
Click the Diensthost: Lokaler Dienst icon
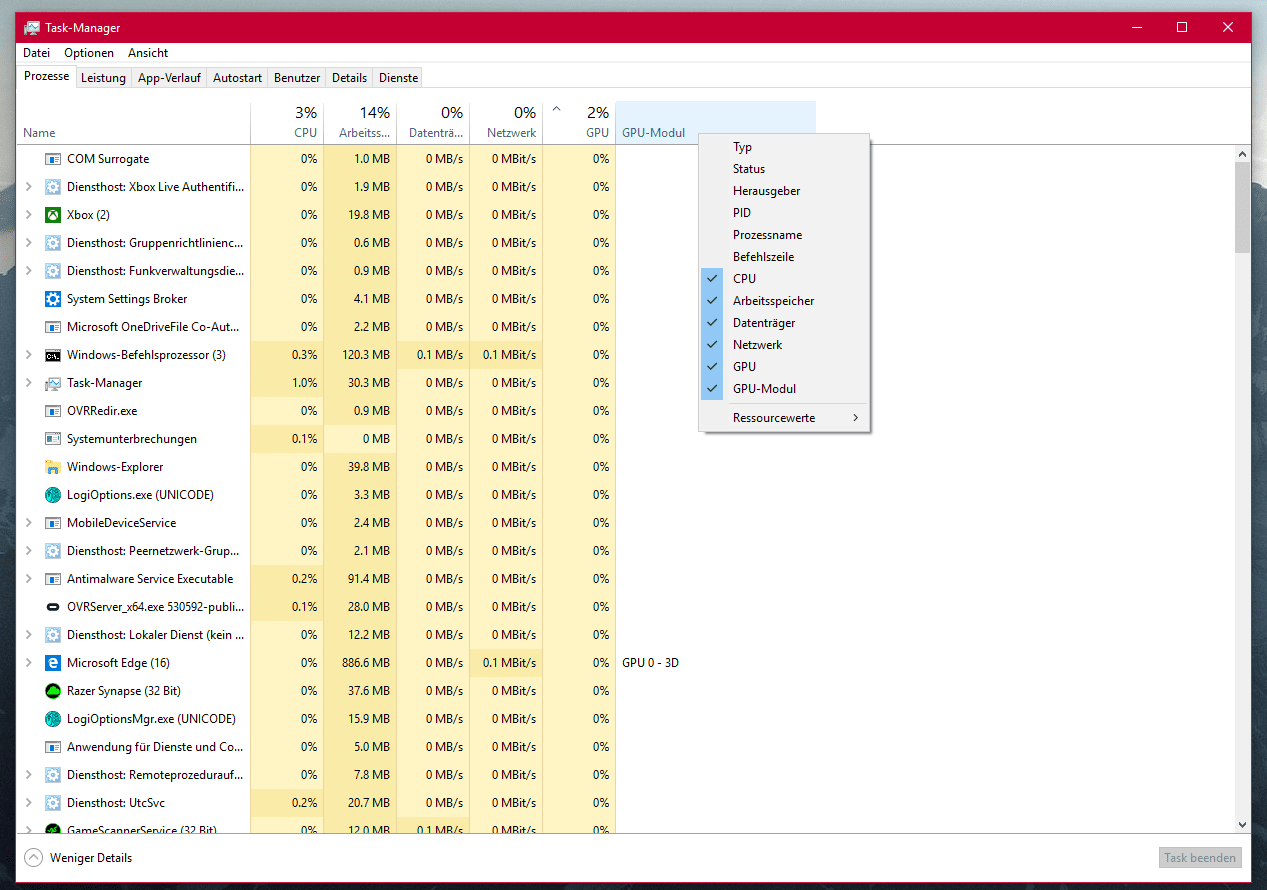pyautogui.click(x=53, y=635)
